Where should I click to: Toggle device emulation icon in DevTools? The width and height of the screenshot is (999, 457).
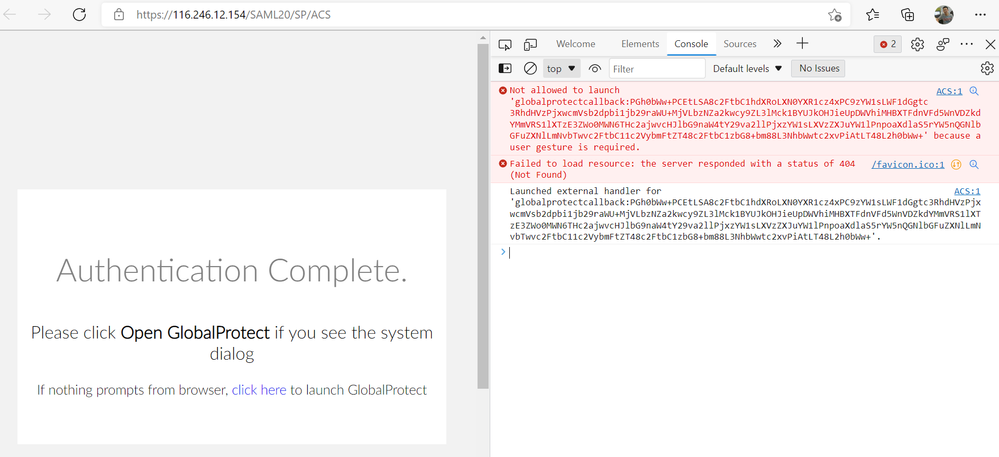tap(530, 44)
